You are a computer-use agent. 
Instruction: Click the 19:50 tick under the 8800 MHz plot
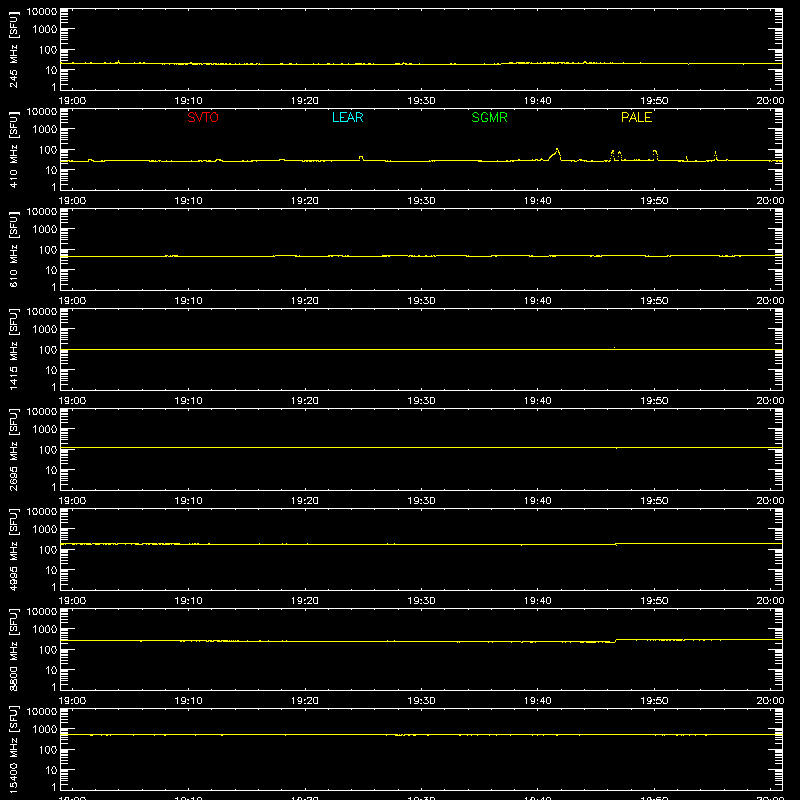click(x=654, y=701)
